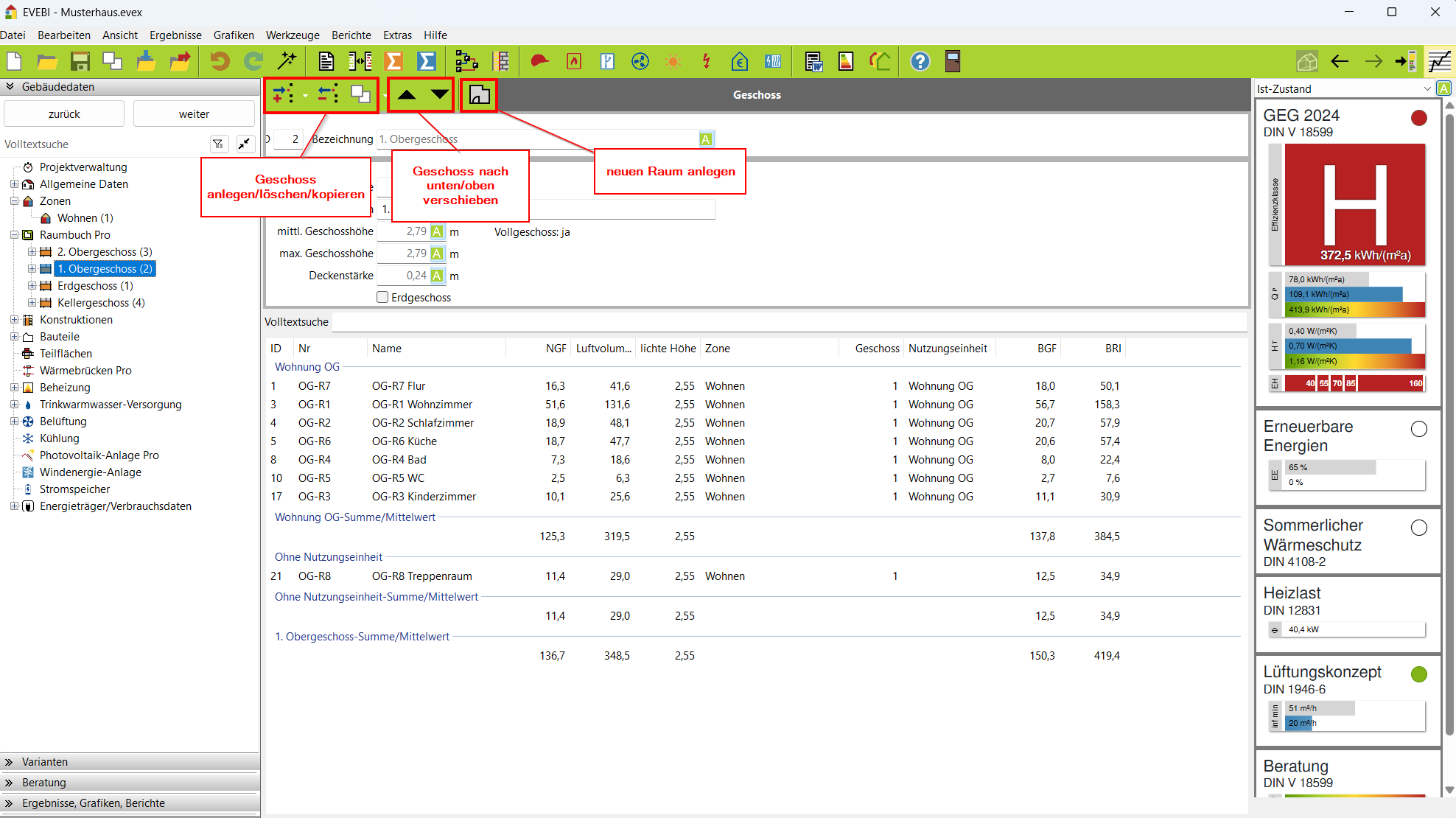Expand the Kellergeschoss (4) tree node
Viewport: 1456px width, 818px height.
(32, 303)
